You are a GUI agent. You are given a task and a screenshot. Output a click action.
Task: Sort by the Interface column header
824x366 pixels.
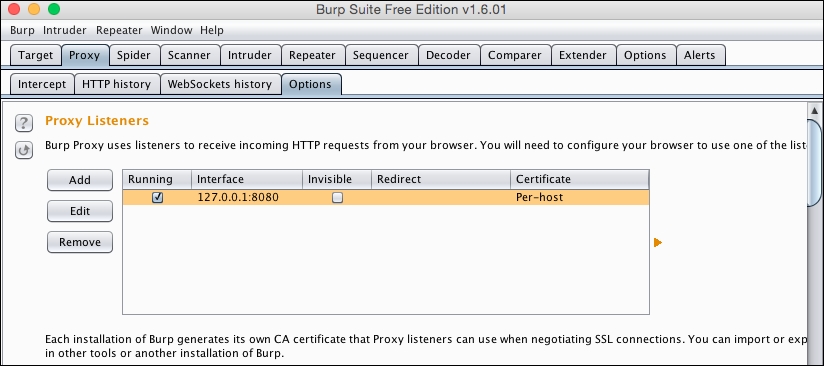pyautogui.click(x=247, y=179)
